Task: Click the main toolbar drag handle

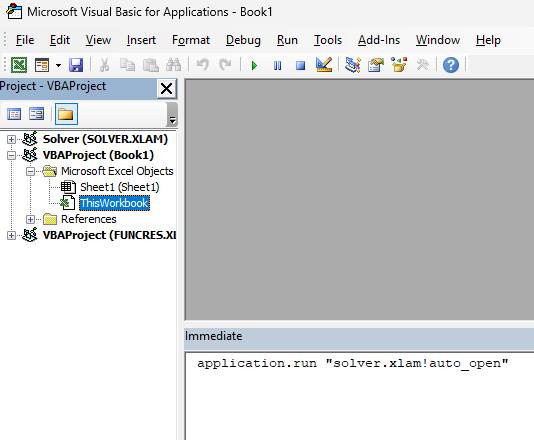Action: [x=5, y=65]
